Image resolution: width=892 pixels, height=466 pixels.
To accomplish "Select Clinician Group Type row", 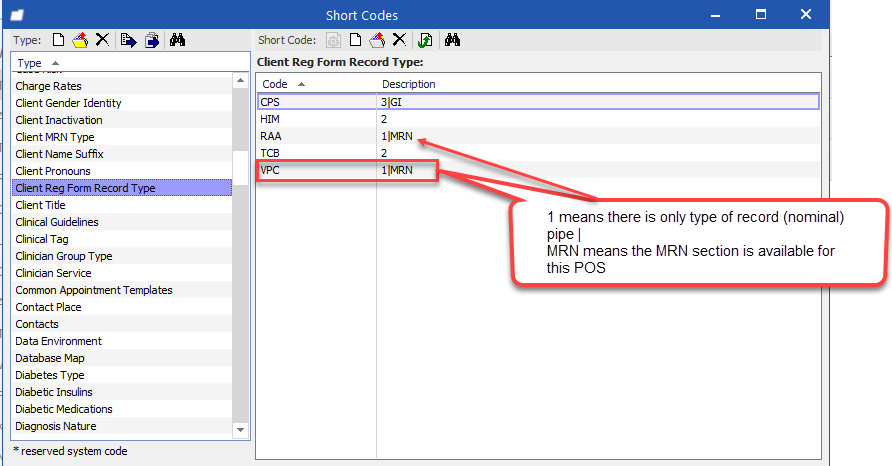I will (x=122, y=256).
